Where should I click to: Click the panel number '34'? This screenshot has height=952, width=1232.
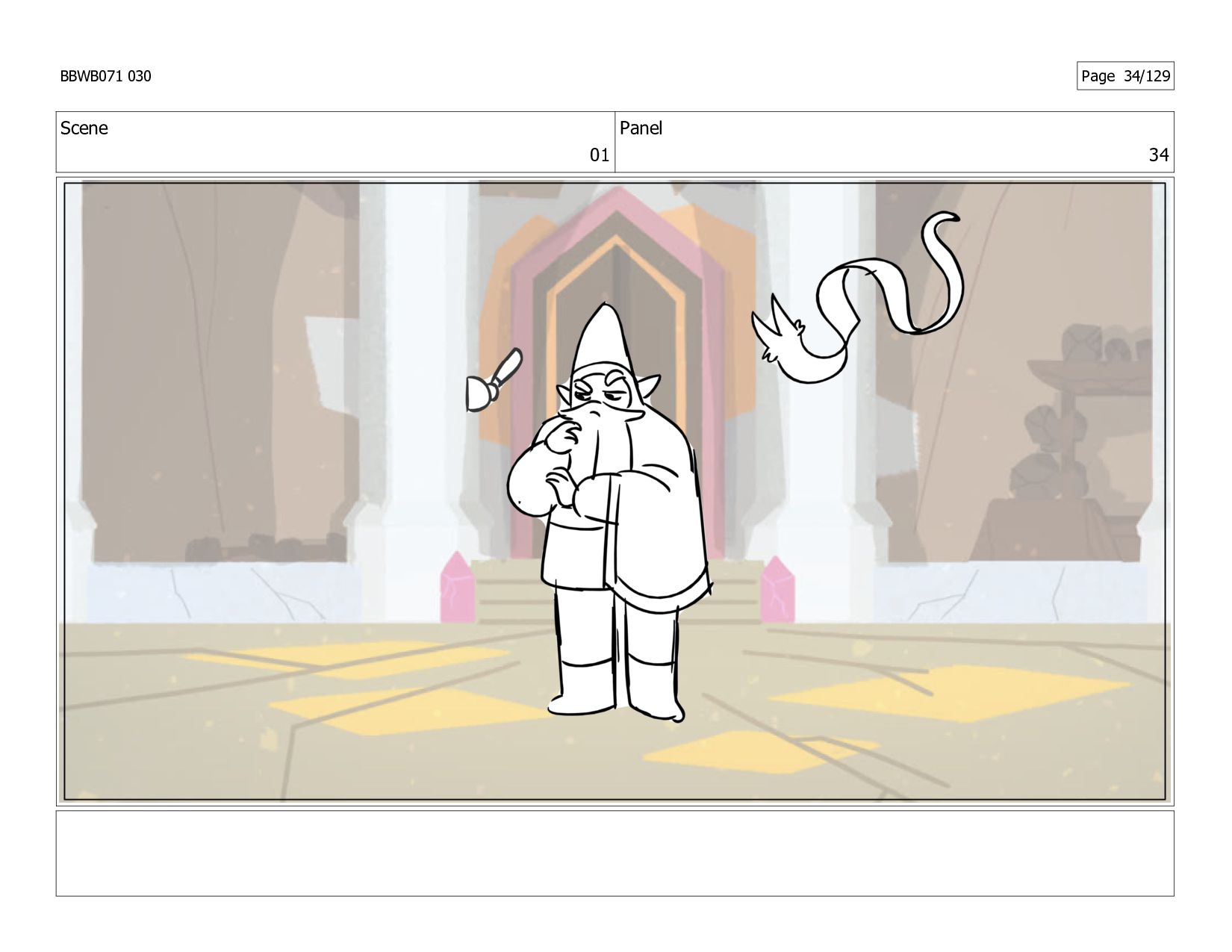point(1159,155)
